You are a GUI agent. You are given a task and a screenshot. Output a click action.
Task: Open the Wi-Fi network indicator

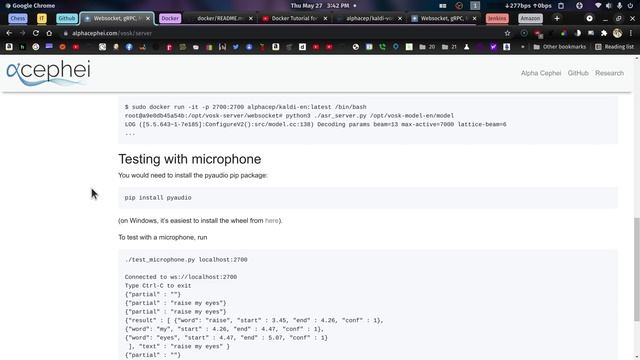click(598, 6)
